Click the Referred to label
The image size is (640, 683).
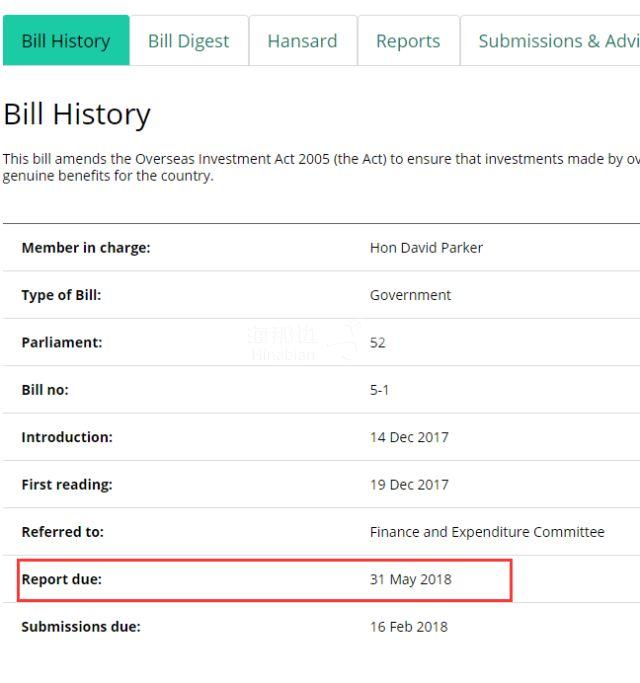click(63, 532)
